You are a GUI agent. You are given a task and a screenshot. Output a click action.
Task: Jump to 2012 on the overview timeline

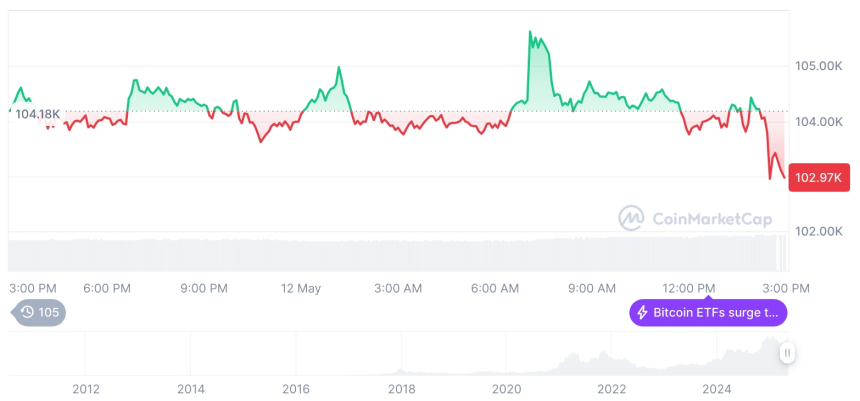click(86, 389)
